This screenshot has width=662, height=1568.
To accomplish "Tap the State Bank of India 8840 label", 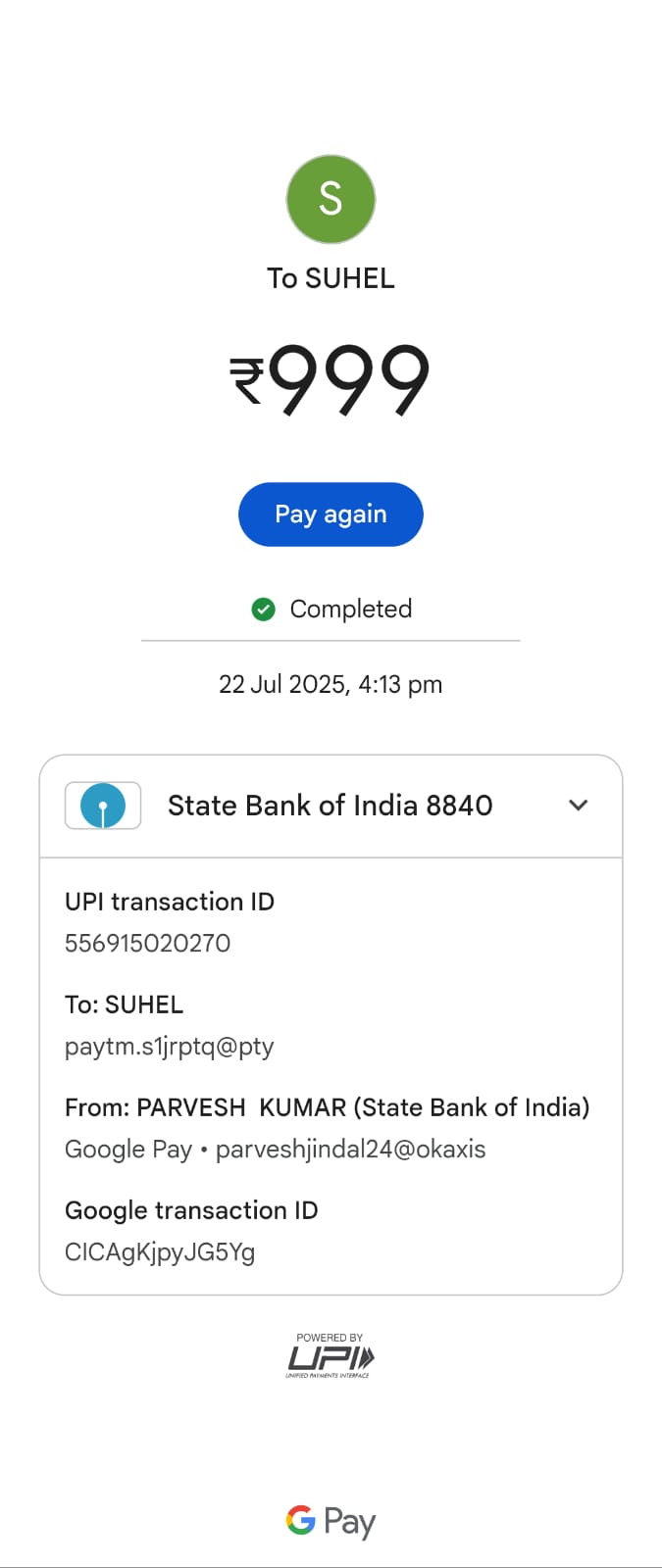I will tap(330, 806).
